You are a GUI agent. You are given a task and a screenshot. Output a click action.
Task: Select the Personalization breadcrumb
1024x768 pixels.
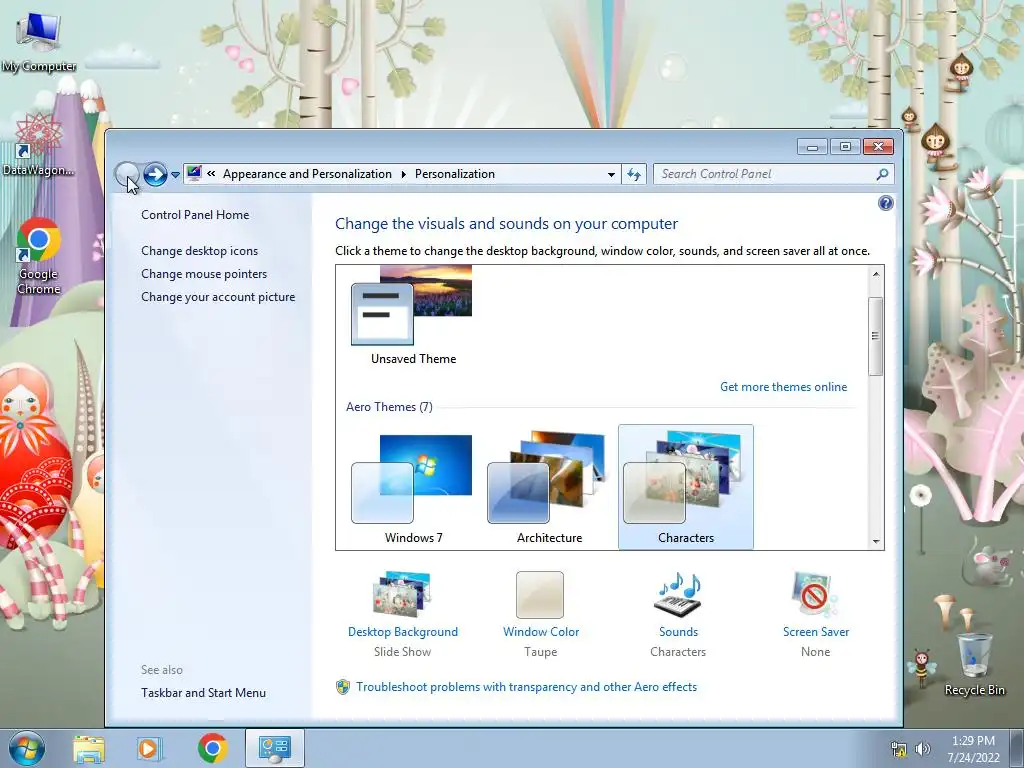pyautogui.click(x=455, y=174)
